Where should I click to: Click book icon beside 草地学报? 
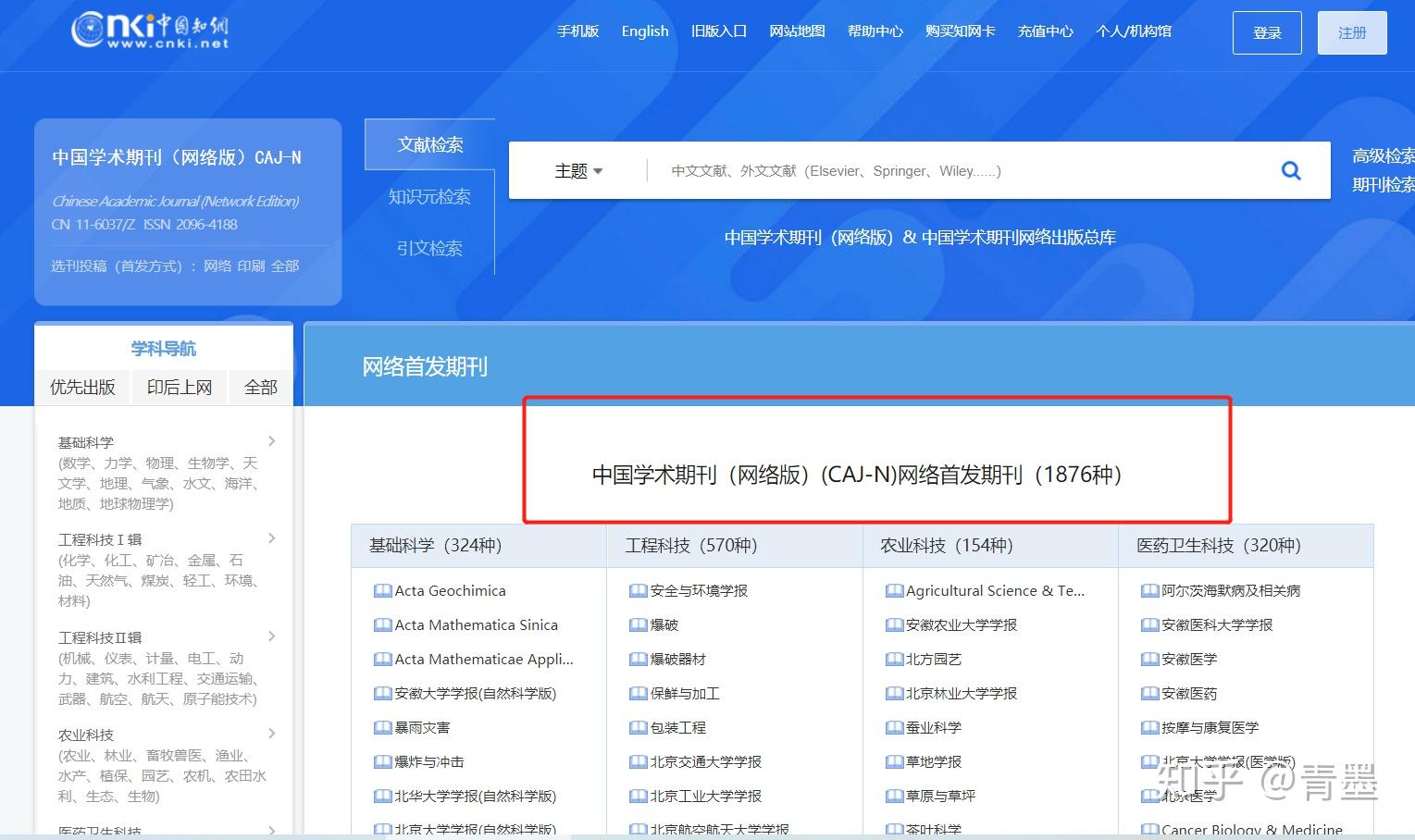pos(894,762)
